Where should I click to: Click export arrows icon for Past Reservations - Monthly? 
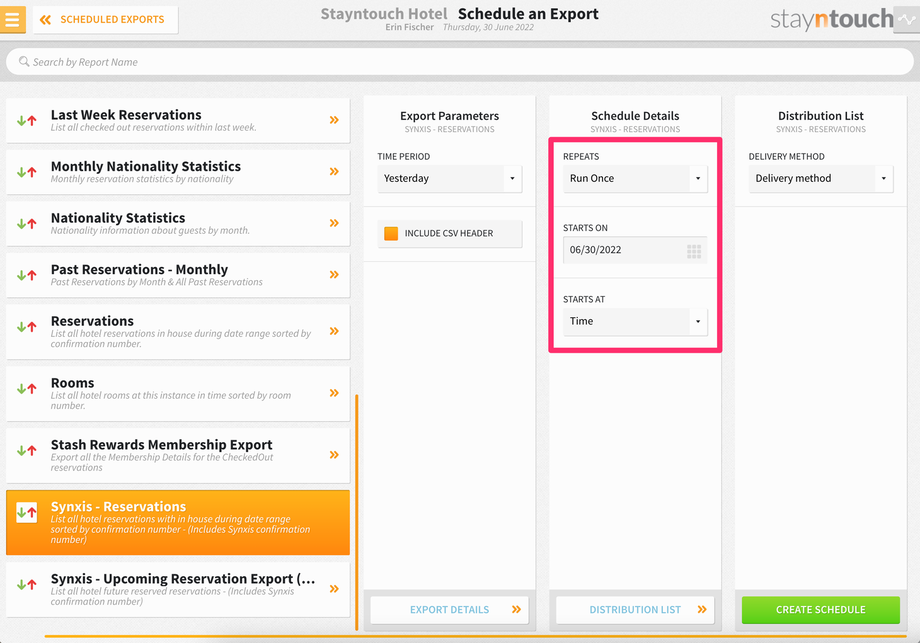point(26,275)
